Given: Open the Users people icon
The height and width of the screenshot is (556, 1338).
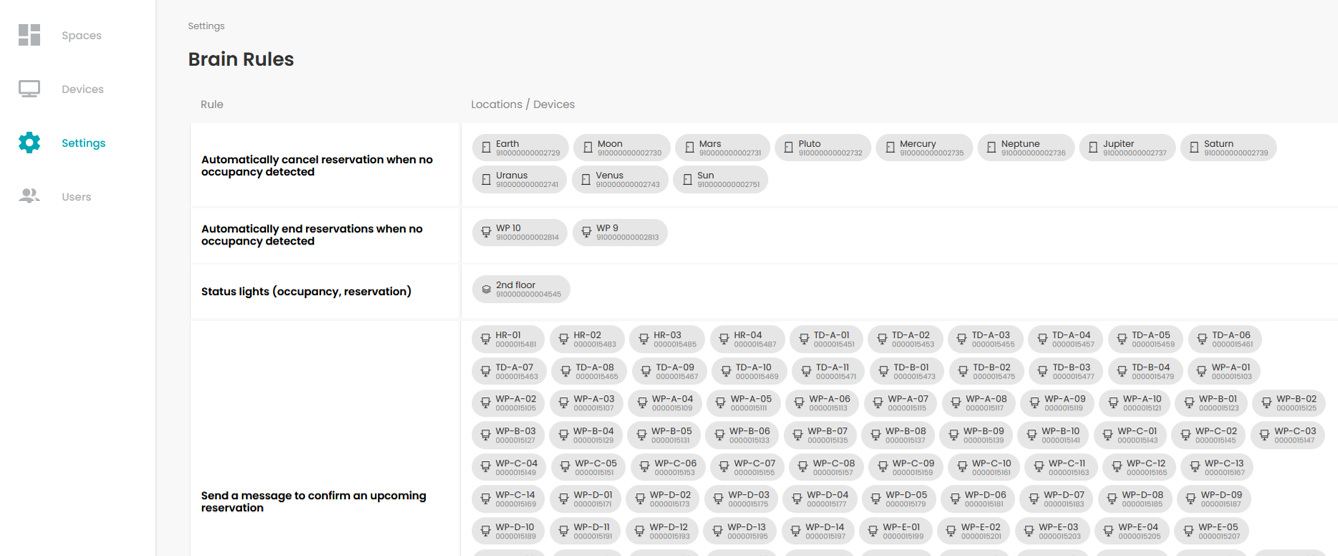Looking at the screenshot, I should coord(29,197).
